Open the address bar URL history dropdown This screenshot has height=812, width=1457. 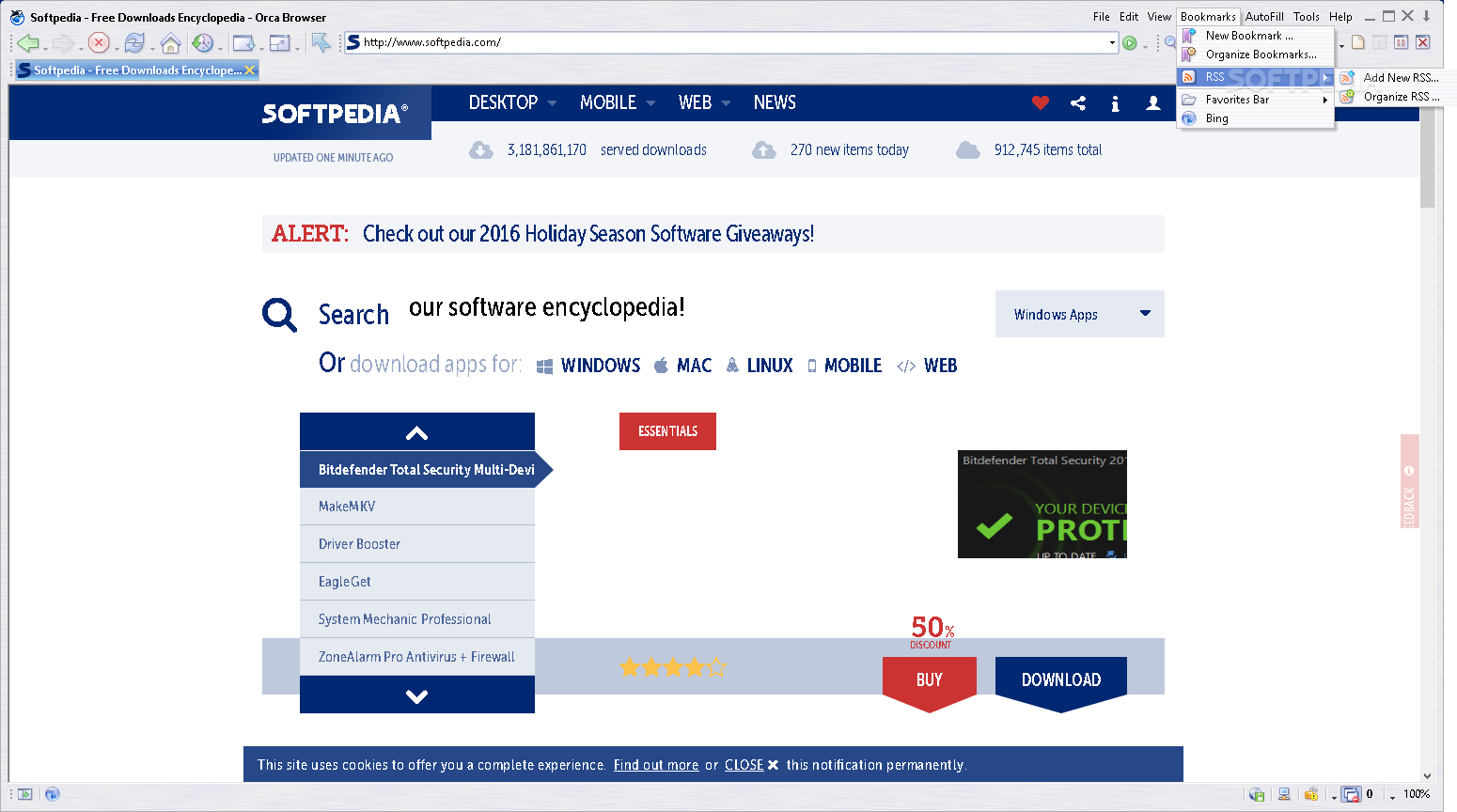(x=1112, y=42)
